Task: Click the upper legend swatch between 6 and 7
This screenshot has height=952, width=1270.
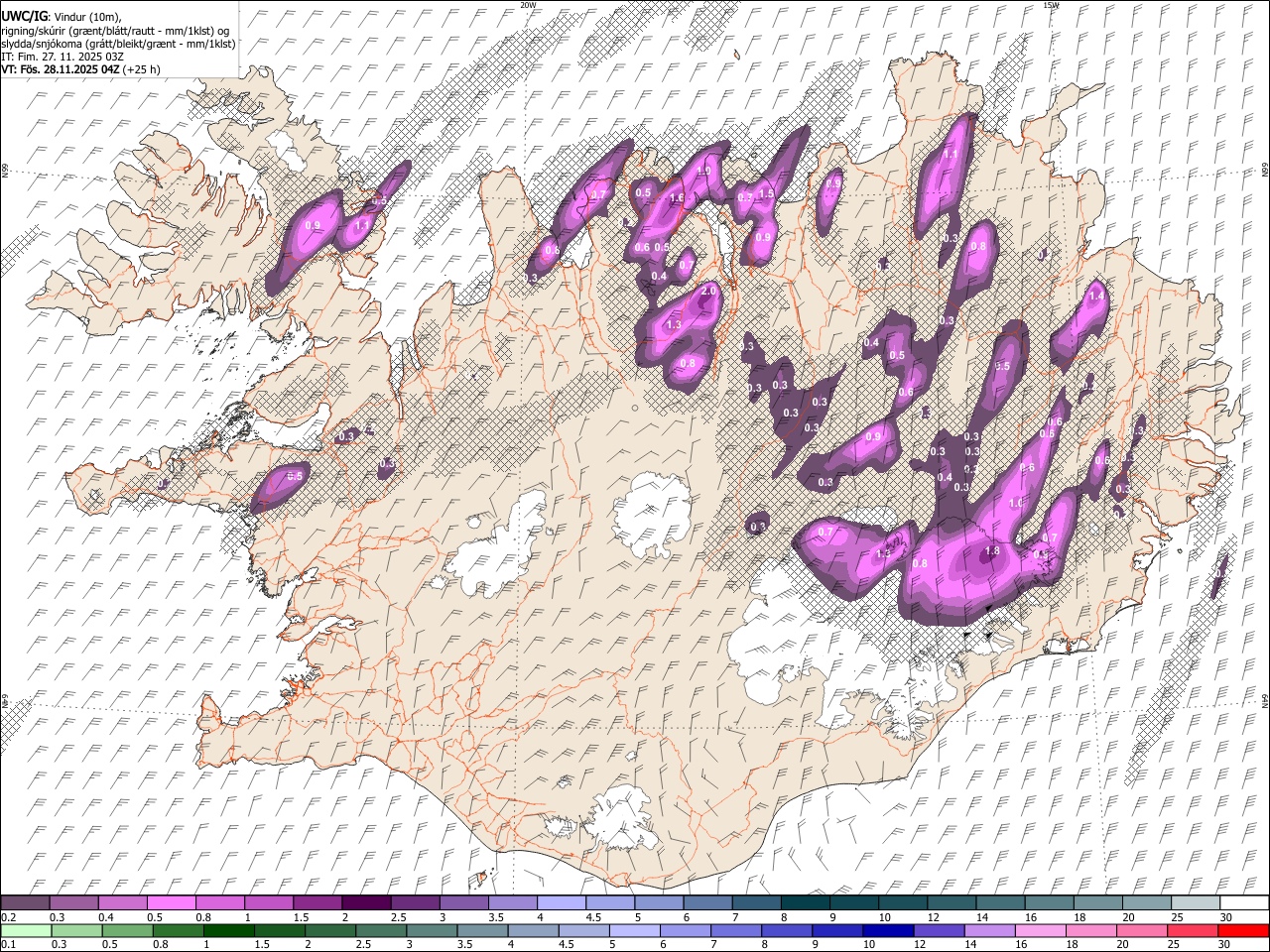Action: 707,902
